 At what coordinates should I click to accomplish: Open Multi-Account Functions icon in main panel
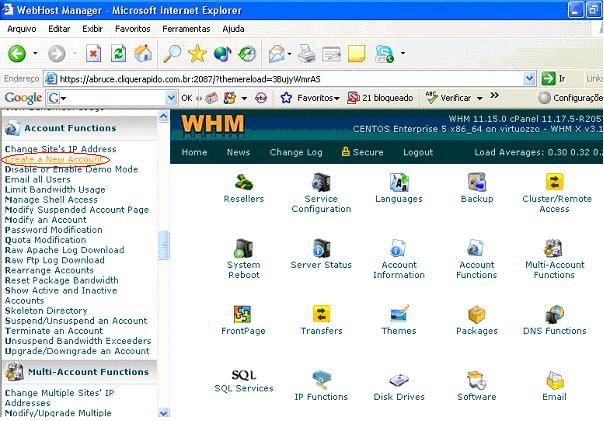554,249
